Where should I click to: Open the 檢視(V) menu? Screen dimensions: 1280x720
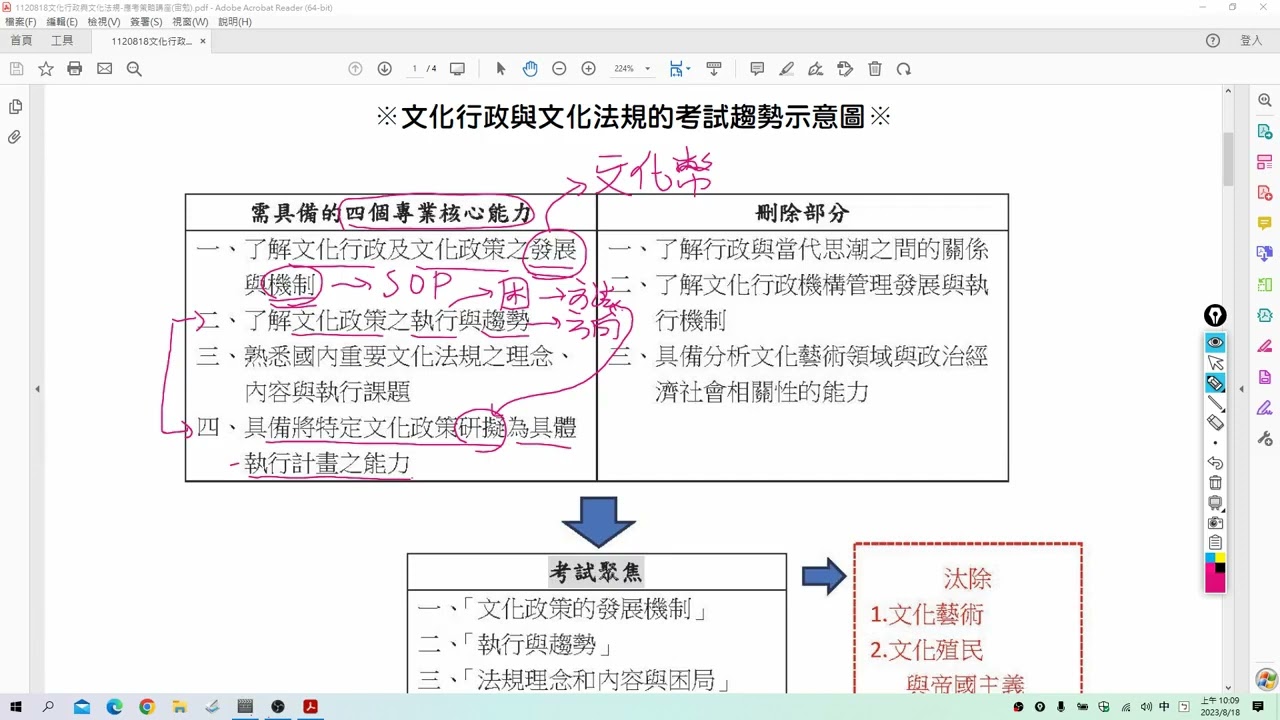tap(103, 22)
